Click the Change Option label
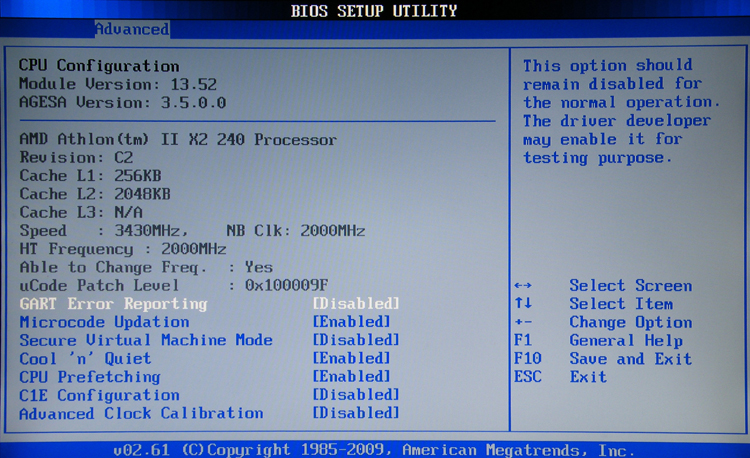 click(630, 323)
